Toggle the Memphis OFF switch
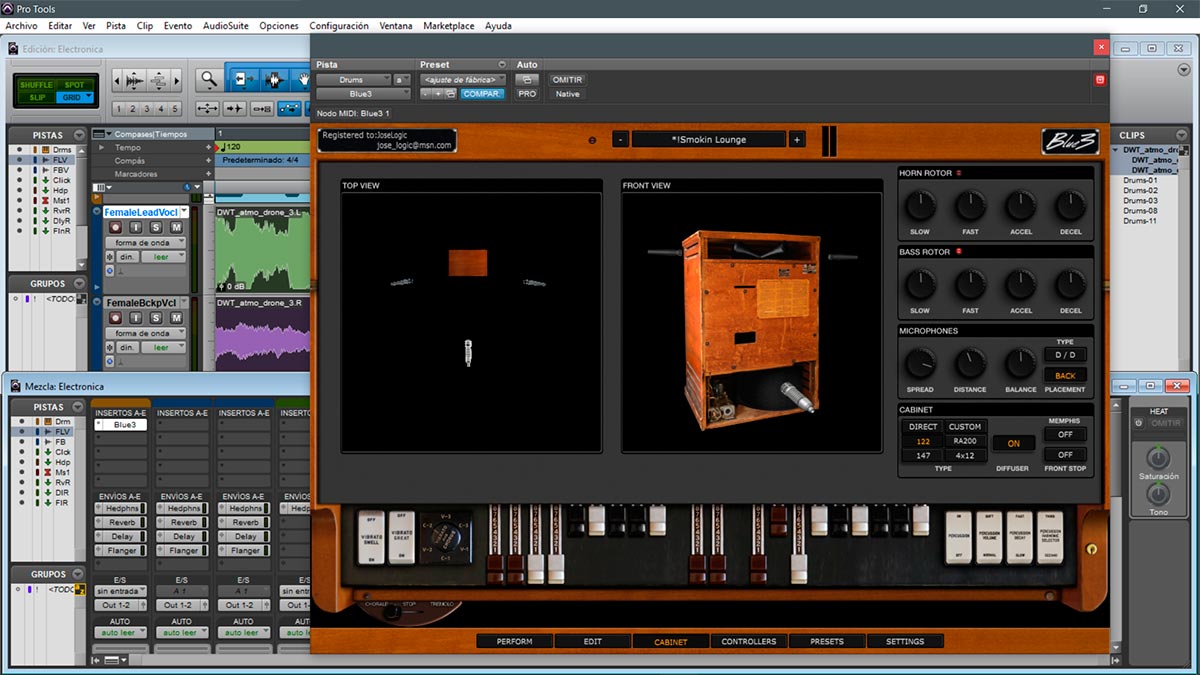Screen dimensions: 1200x675 (x=1065, y=435)
